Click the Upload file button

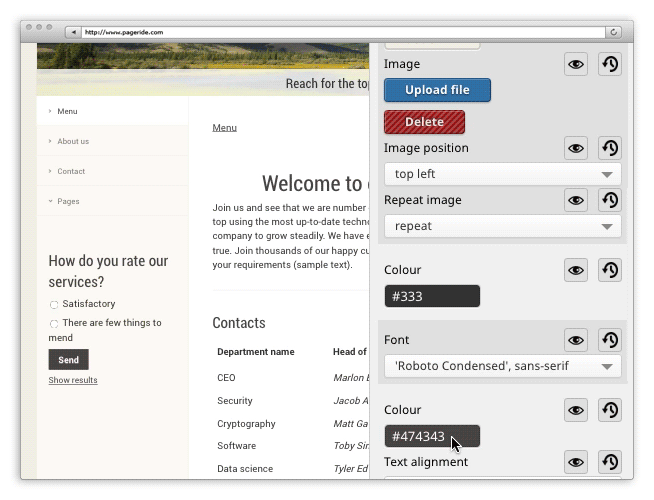(x=437, y=90)
